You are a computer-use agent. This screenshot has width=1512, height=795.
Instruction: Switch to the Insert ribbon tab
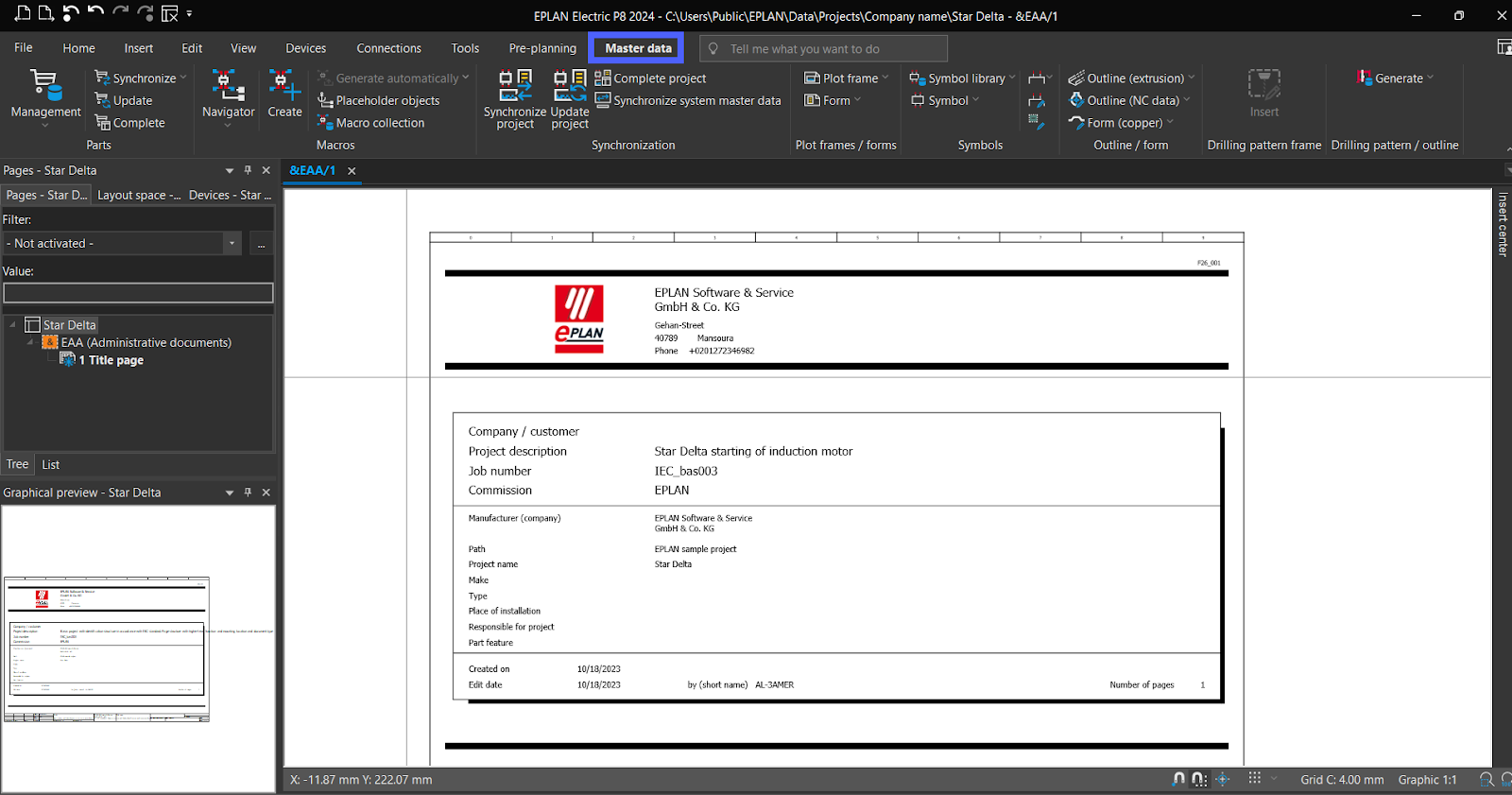point(138,48)
